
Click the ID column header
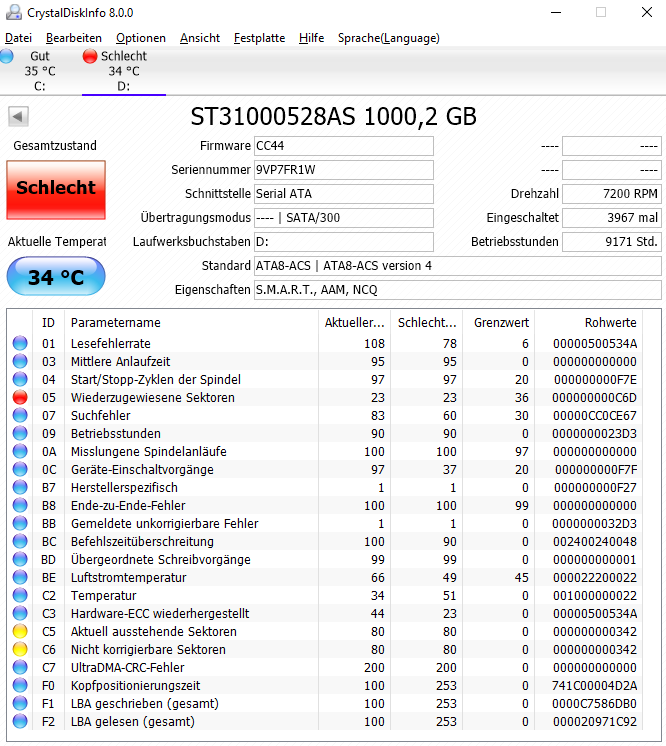pyautogui.click(x=49, y=323)
